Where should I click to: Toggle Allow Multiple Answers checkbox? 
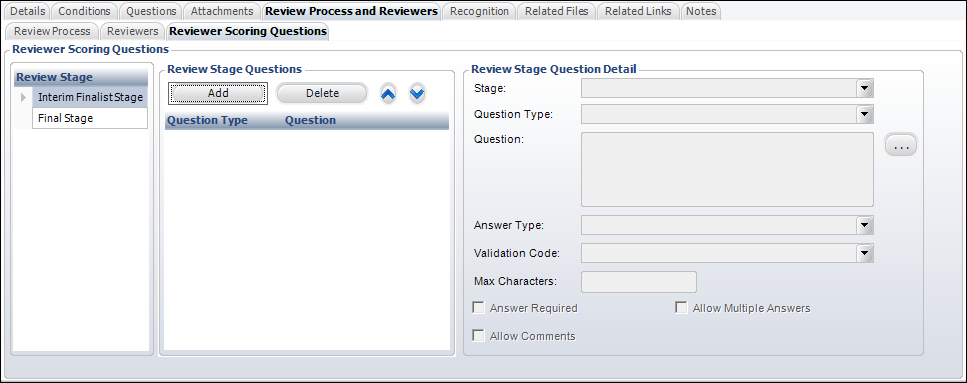681,308
